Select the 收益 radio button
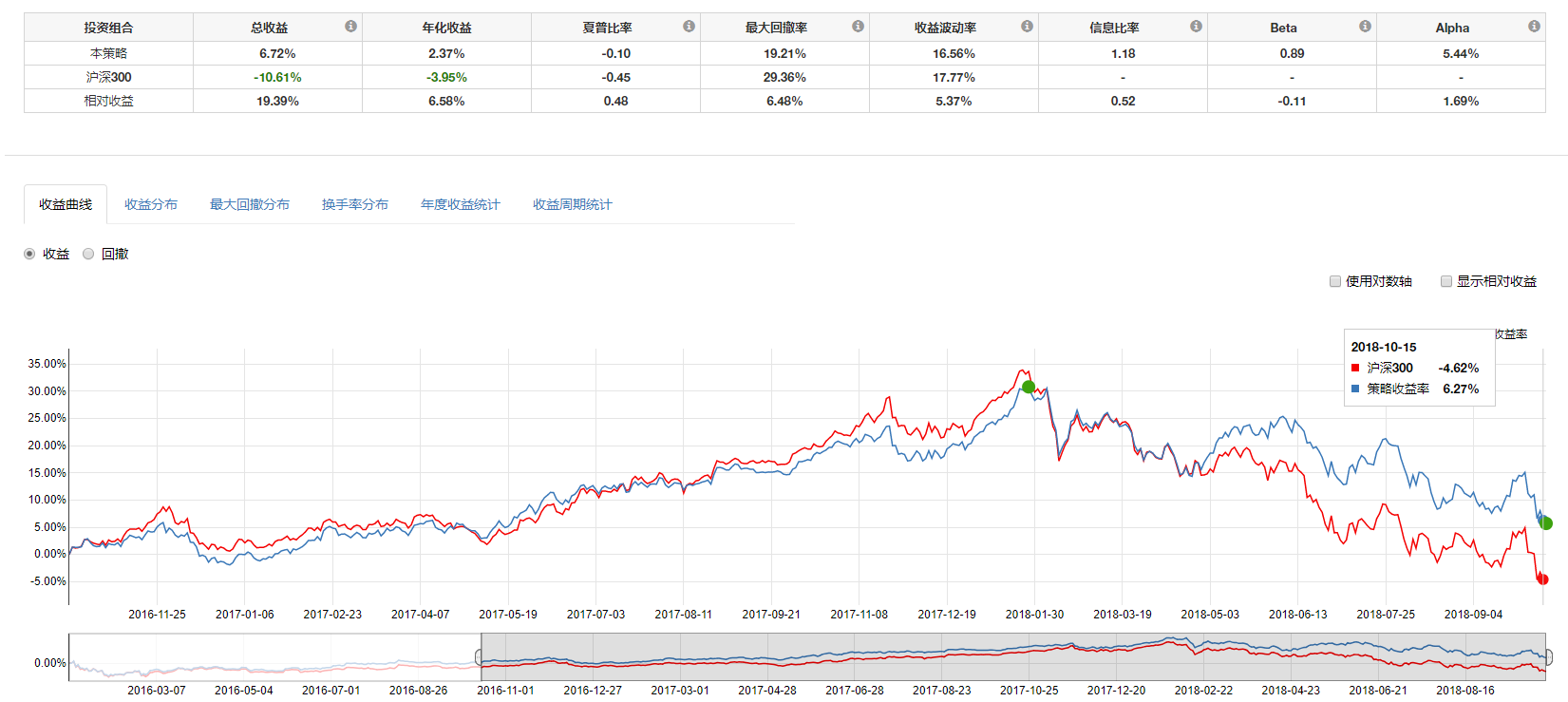The width and height of the screenshot is (1568, 702). 29,254
